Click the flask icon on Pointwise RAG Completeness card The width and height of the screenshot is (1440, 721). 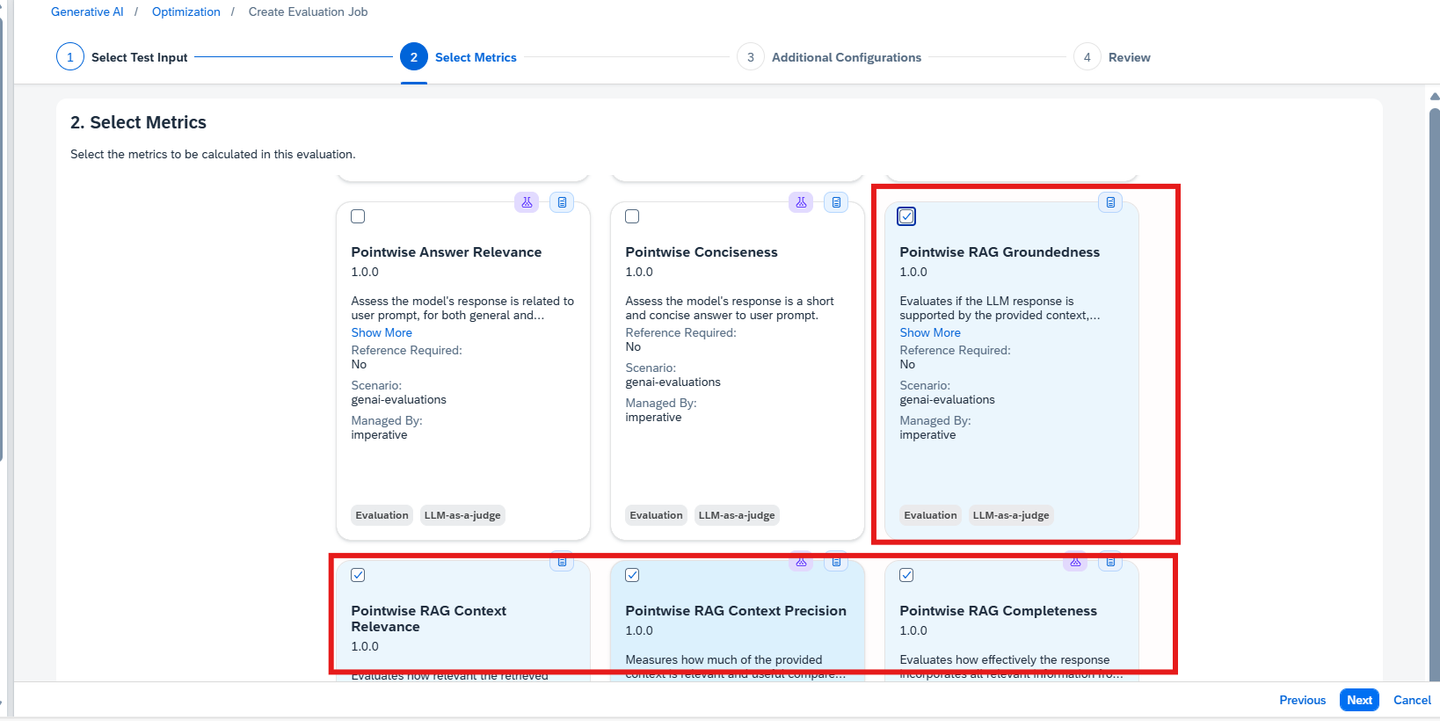click(x=1075, y=561)
